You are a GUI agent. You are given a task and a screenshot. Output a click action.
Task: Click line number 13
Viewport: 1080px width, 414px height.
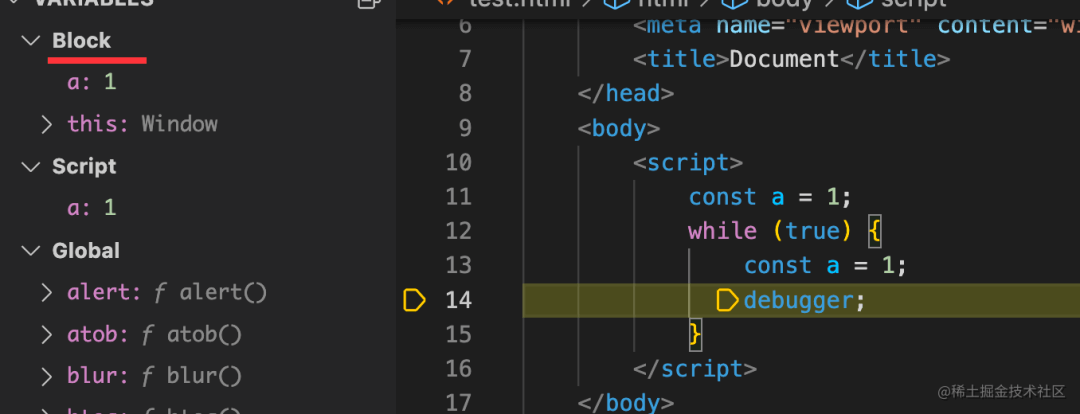(458, 266)
